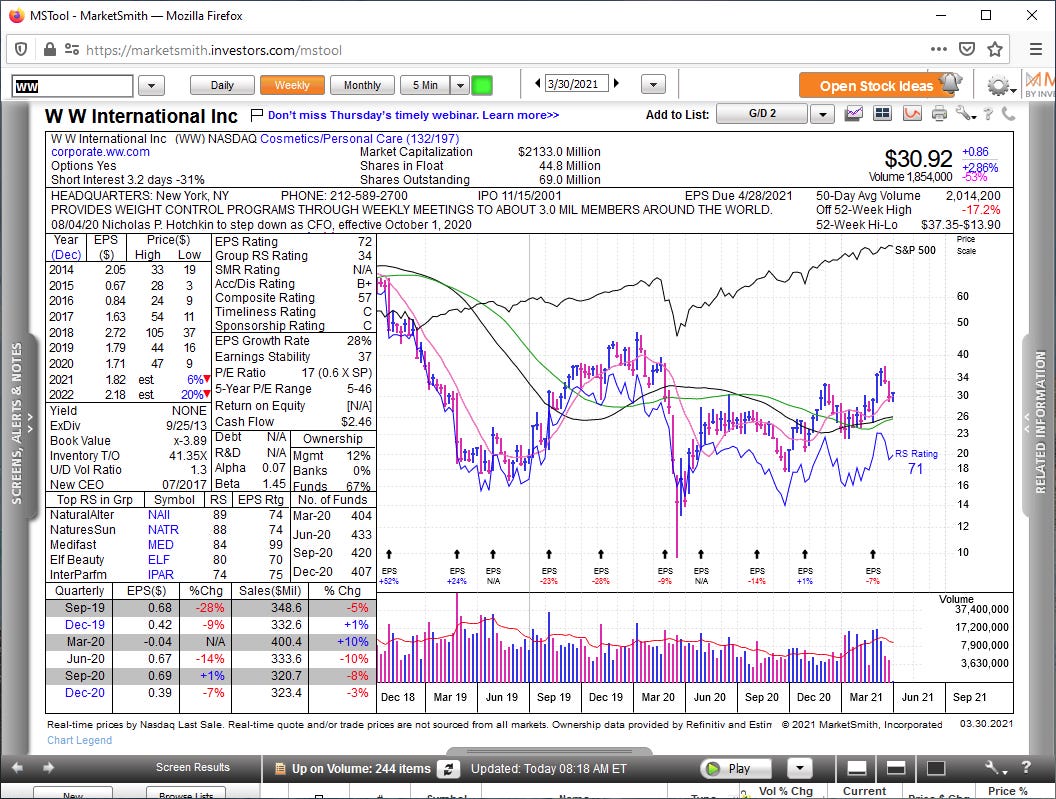Screen dimensions: 1056x799
Task: Go to previous date with left arrow
Action: click(537, 84)
